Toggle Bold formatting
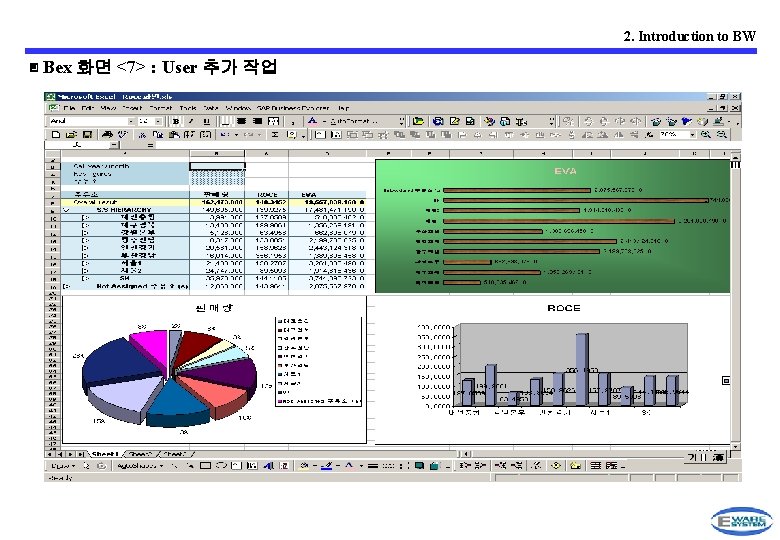 (176, 121)
